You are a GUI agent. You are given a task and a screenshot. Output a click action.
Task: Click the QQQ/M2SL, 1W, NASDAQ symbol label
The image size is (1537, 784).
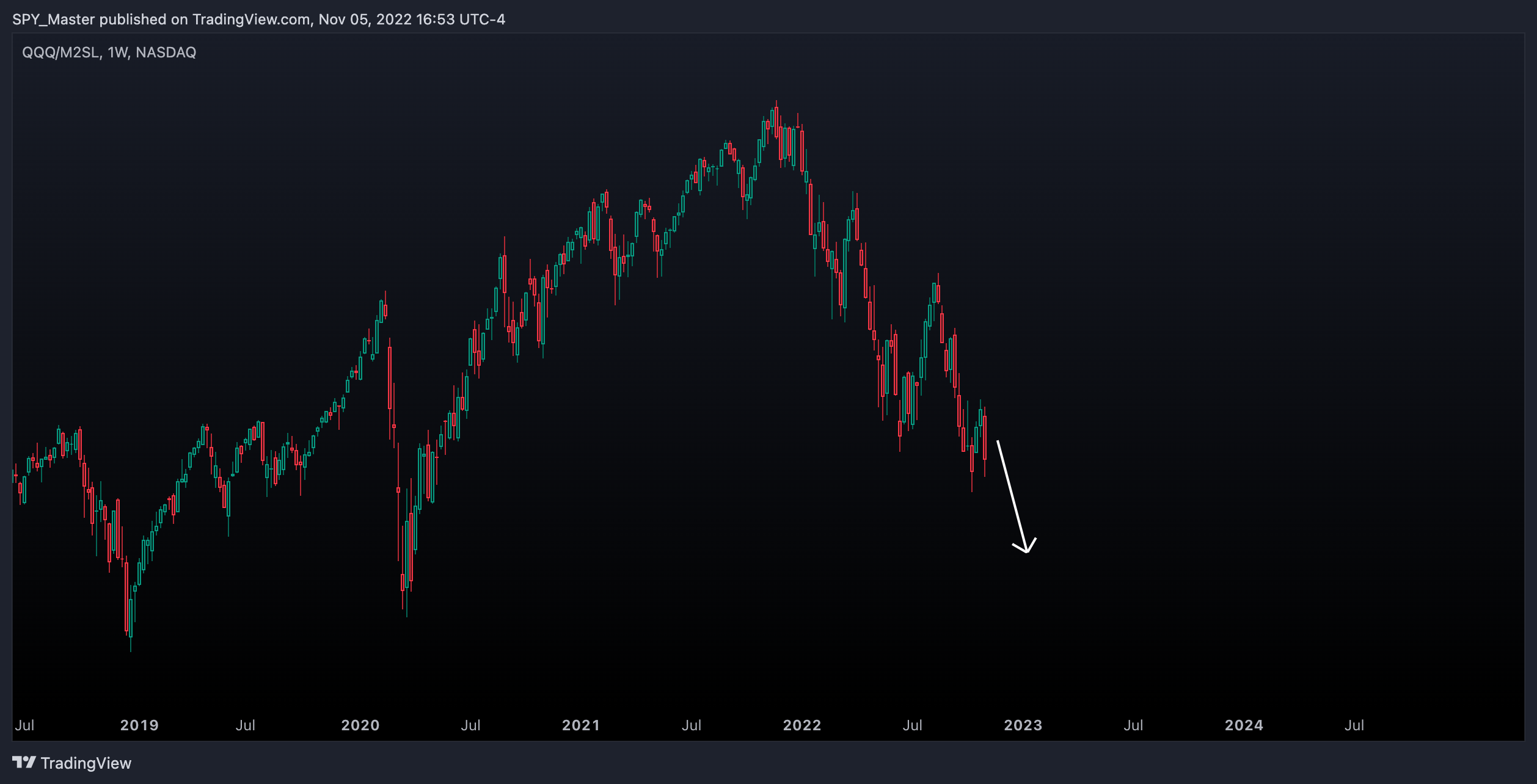[109, 53]
